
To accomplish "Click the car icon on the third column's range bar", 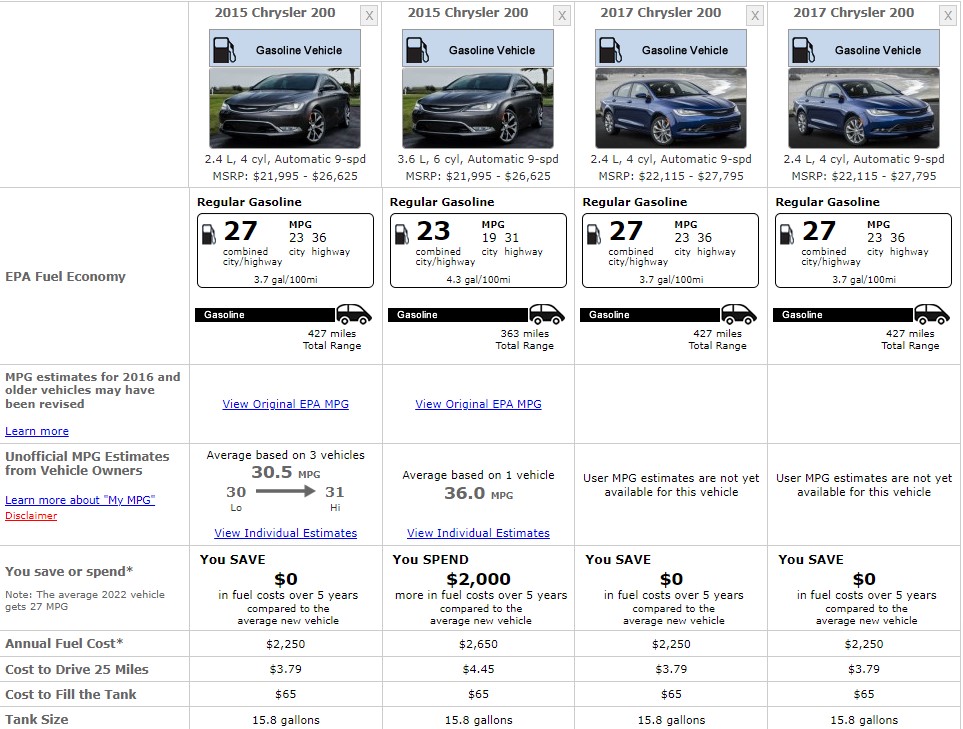I will [739, 314].
